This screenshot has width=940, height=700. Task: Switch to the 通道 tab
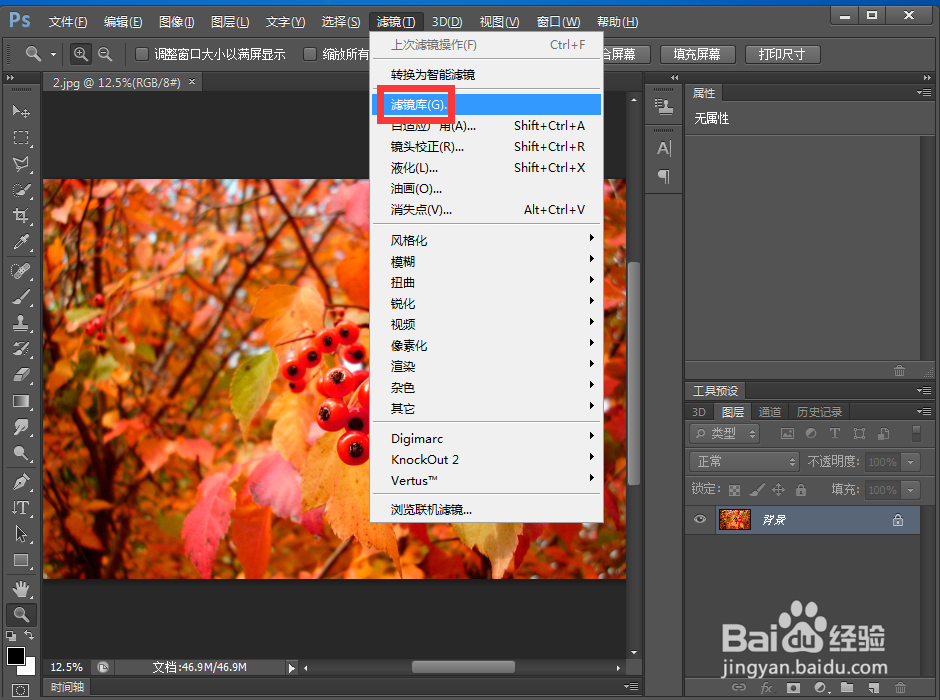coord(770,412)
